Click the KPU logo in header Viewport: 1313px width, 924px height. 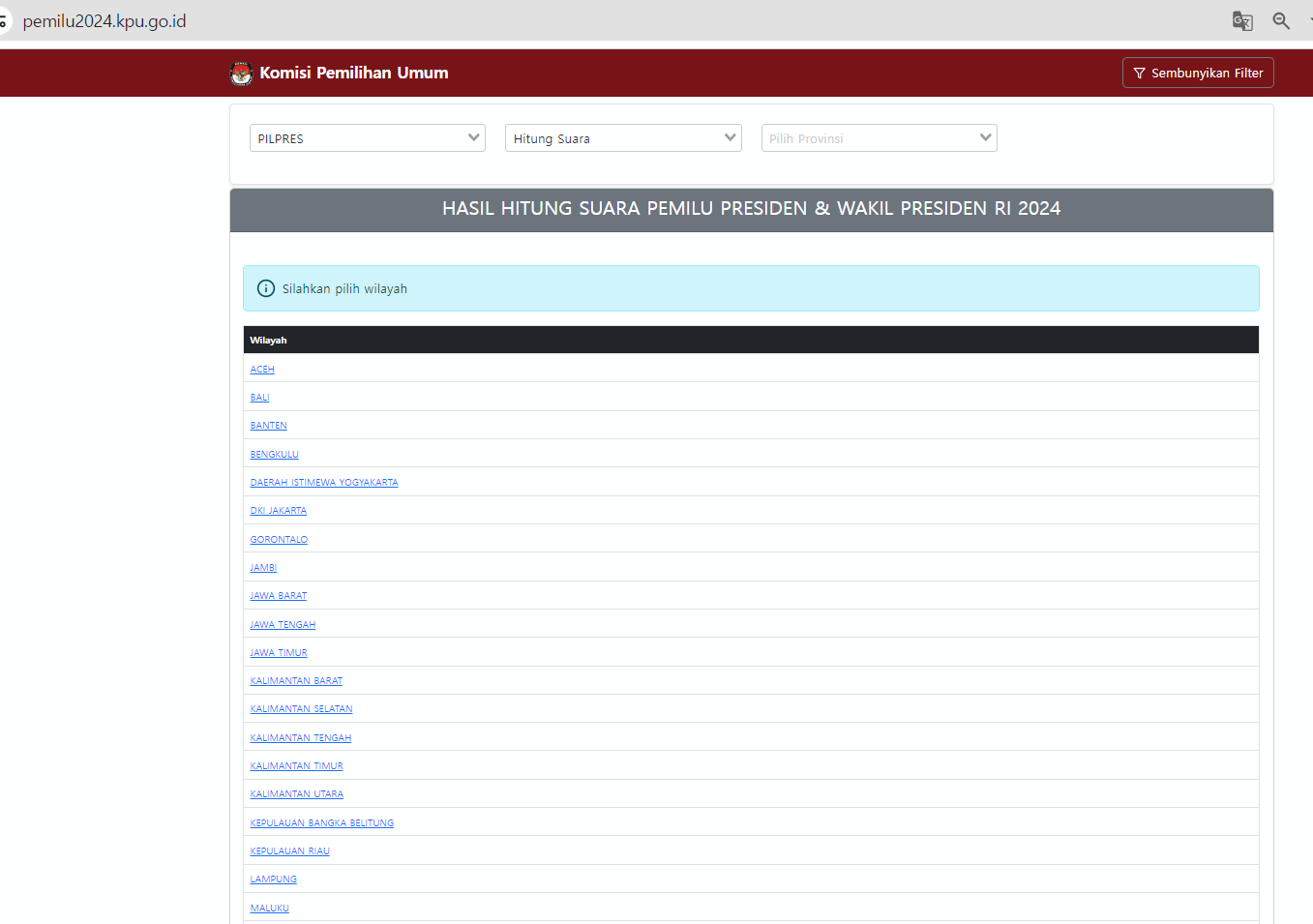pyautogui.click(x=241, y=74)
